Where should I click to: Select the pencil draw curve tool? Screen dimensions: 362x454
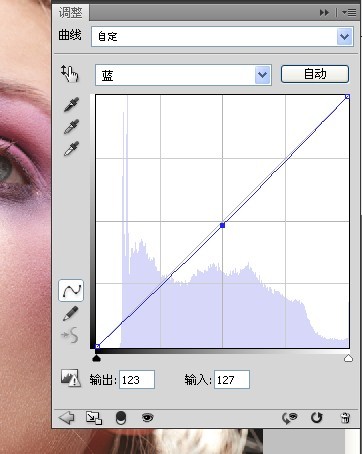71,314
